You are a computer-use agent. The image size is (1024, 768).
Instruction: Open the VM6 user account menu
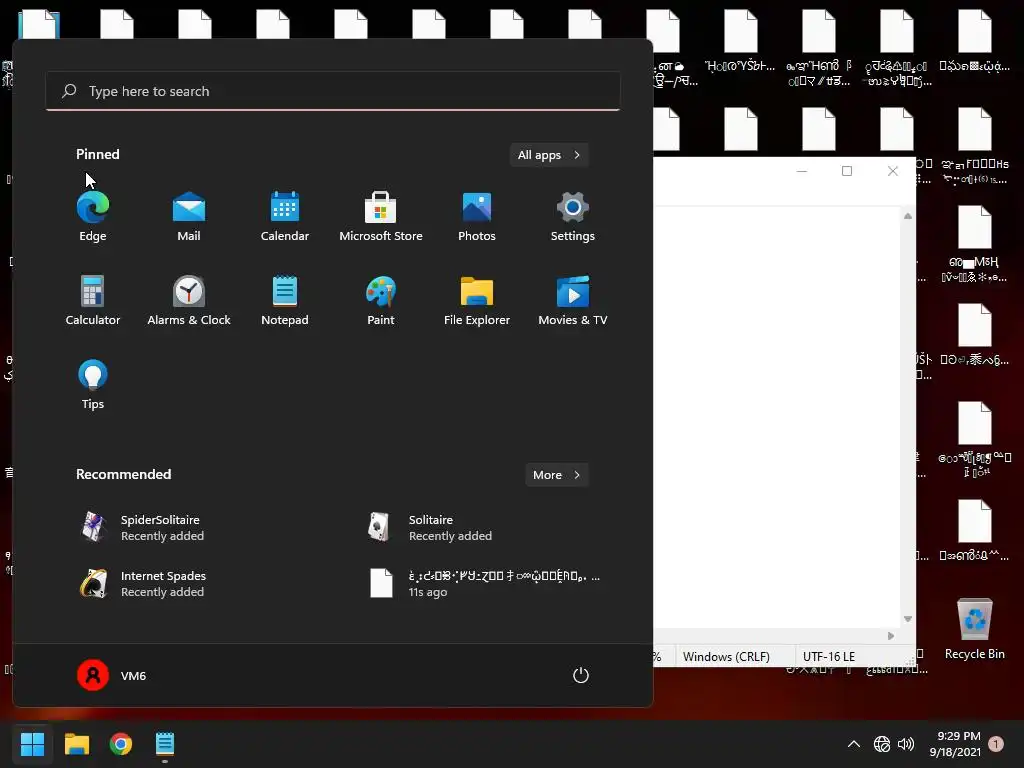tap(112, 675)
